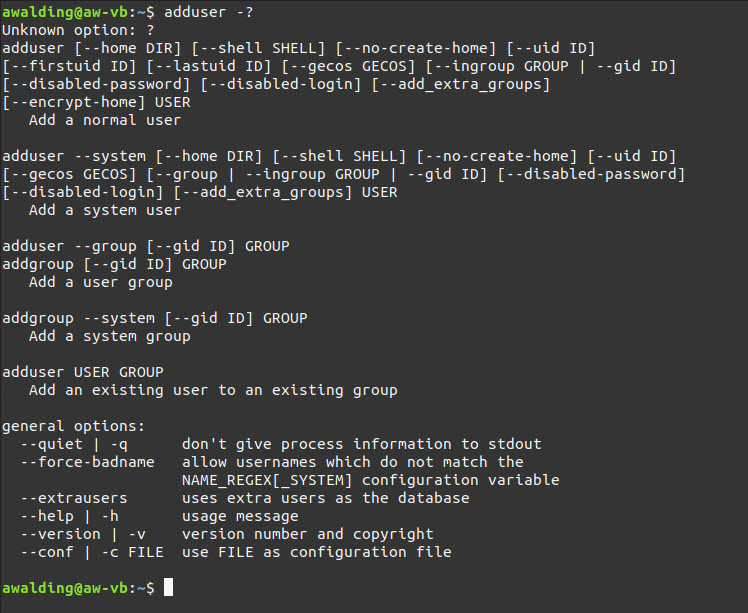Screen dimensions: 748x613
Task: Click the 'general options:' heading
Action: click(x=74, y=426)
